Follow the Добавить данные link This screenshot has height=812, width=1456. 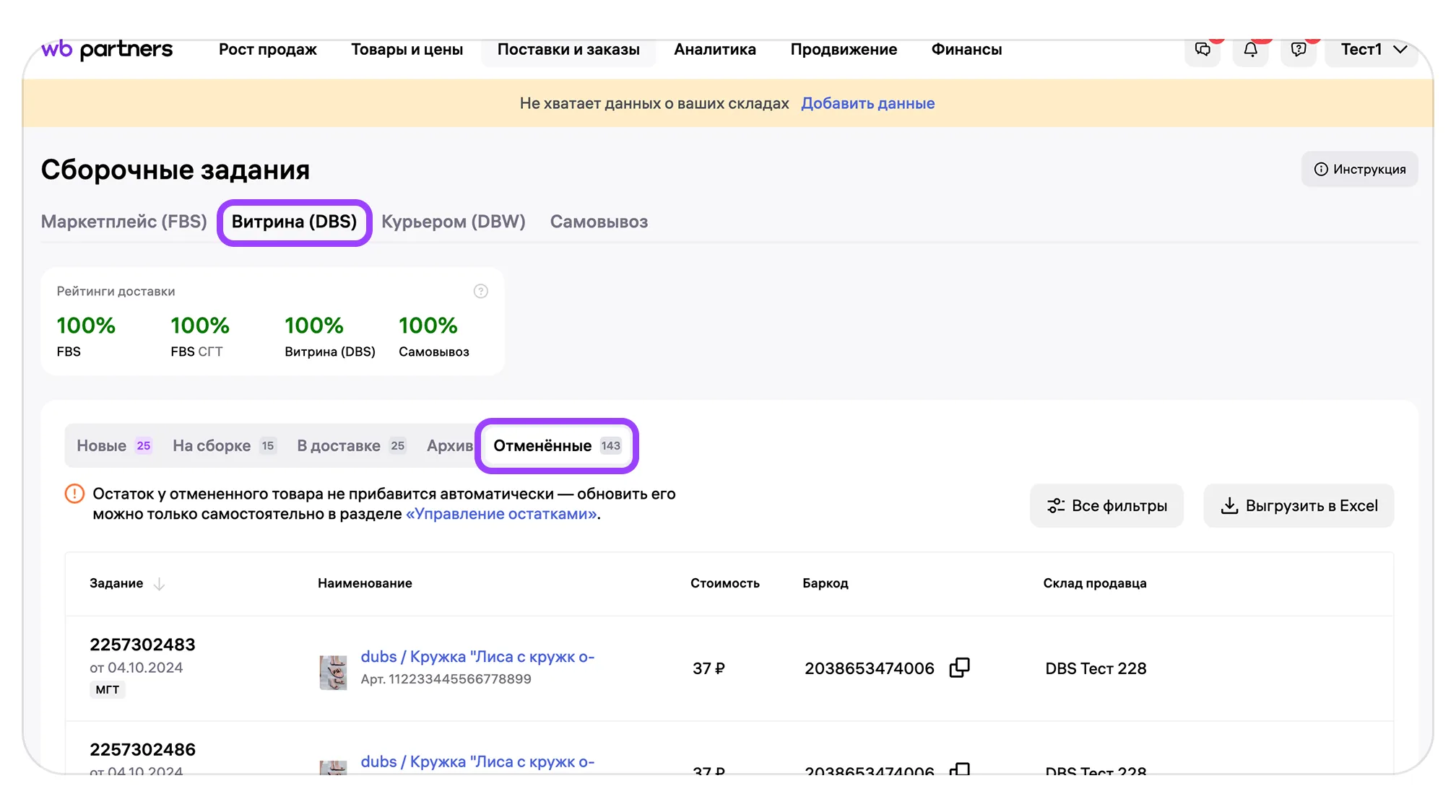867,103
